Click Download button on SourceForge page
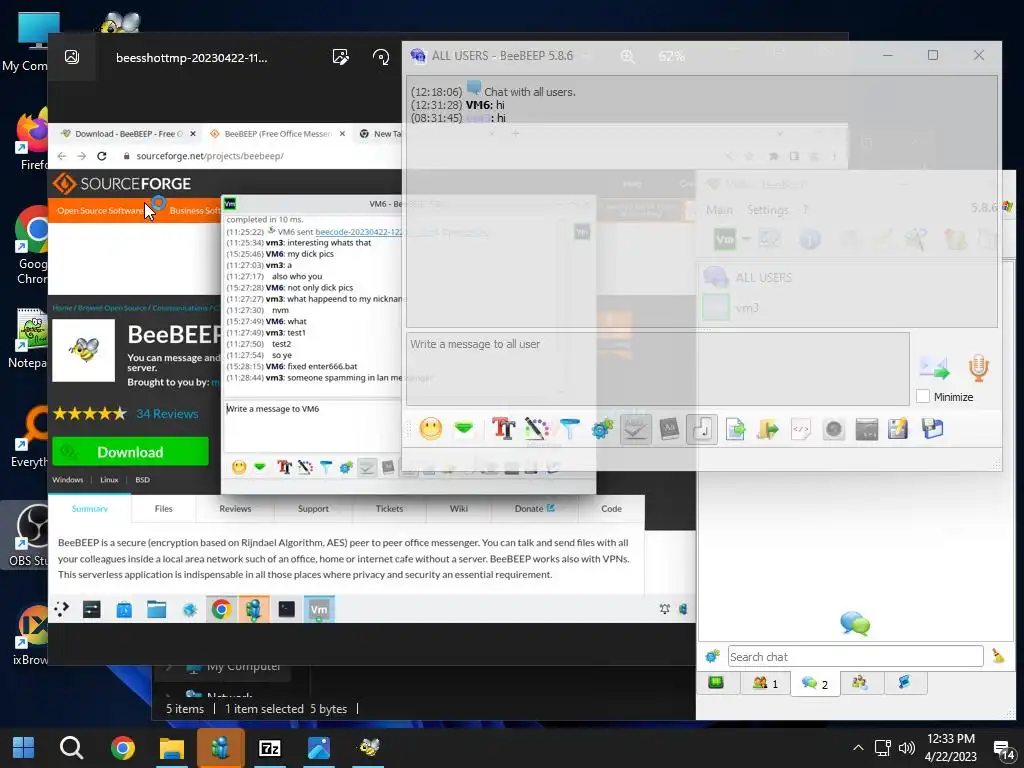 point(130,452)
